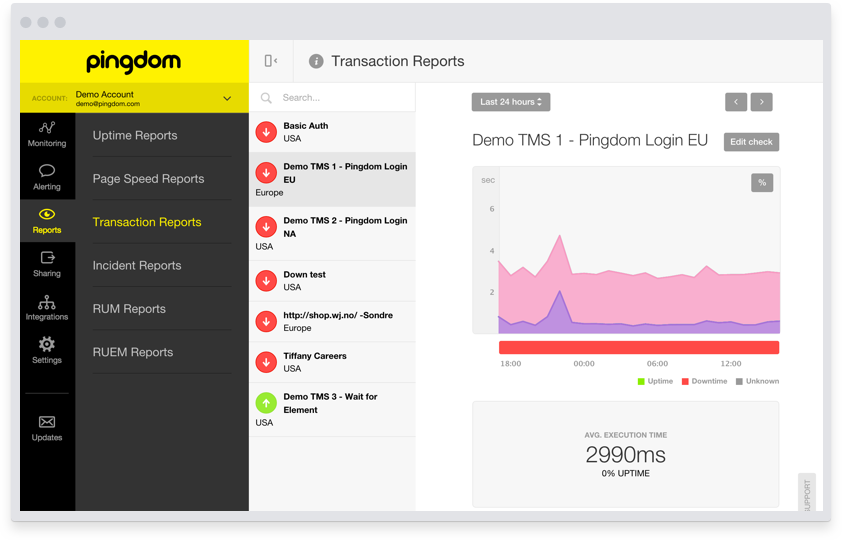The image size is (842, 540).
Task: Click red down icon for Demo TMS 2
Action: (x=266, y=227)
